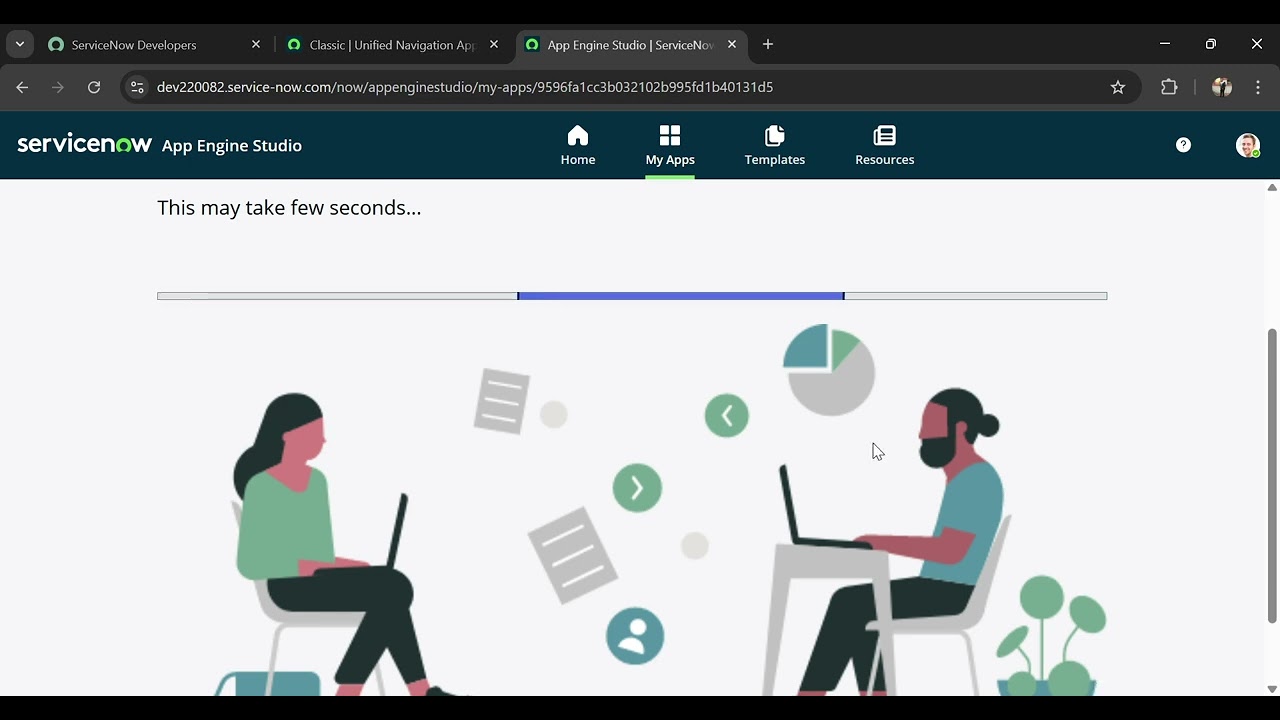
Task: Click the scrollbar down arrow
Action: coord(1272,689)
